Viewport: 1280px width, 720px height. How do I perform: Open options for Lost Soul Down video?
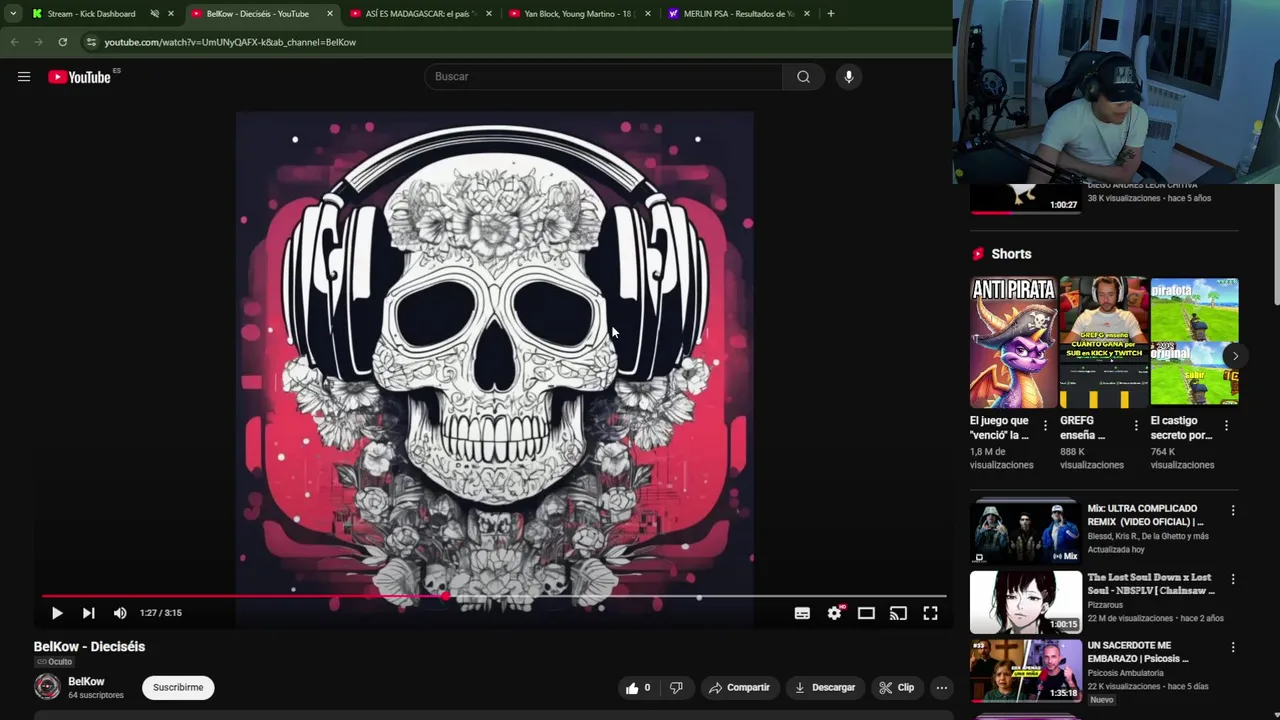coord(1232,579)
